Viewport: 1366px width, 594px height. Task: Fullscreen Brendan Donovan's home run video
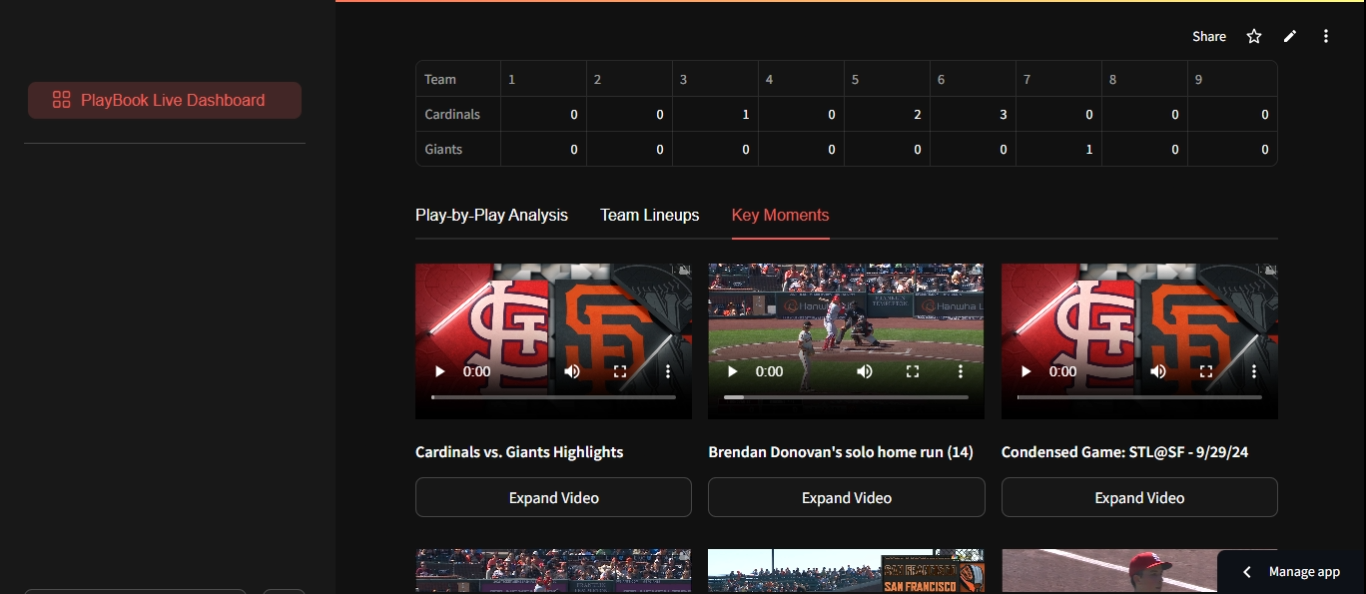913,371
